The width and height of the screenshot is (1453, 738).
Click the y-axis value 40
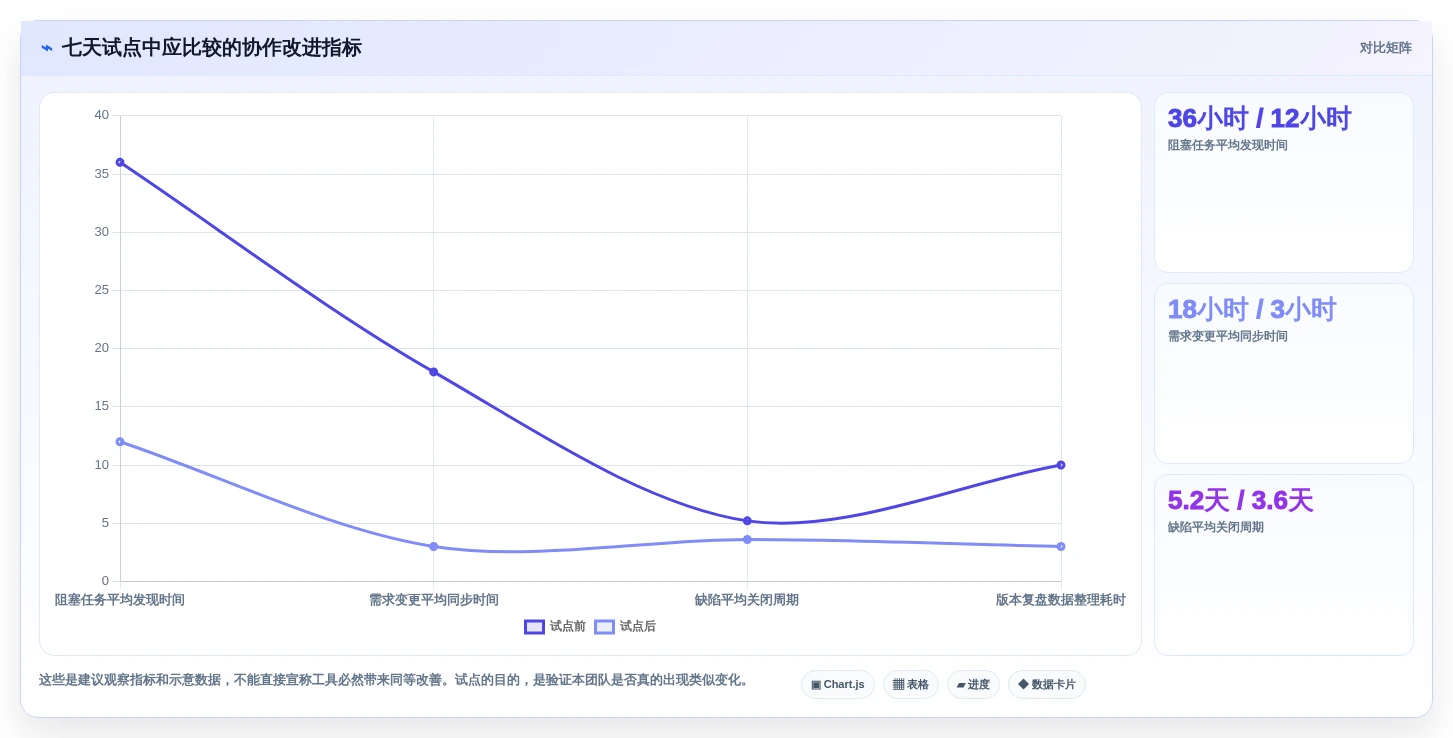102,115
